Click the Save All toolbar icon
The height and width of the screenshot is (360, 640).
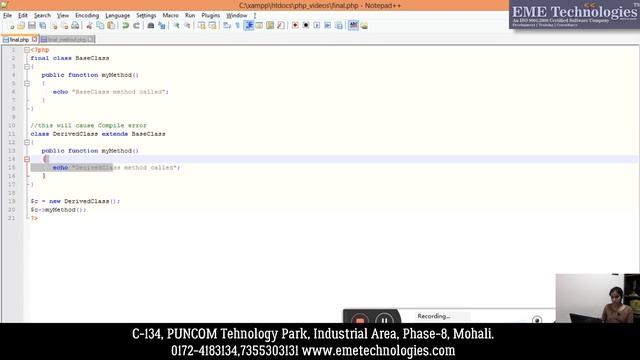[x=42, y=26]
